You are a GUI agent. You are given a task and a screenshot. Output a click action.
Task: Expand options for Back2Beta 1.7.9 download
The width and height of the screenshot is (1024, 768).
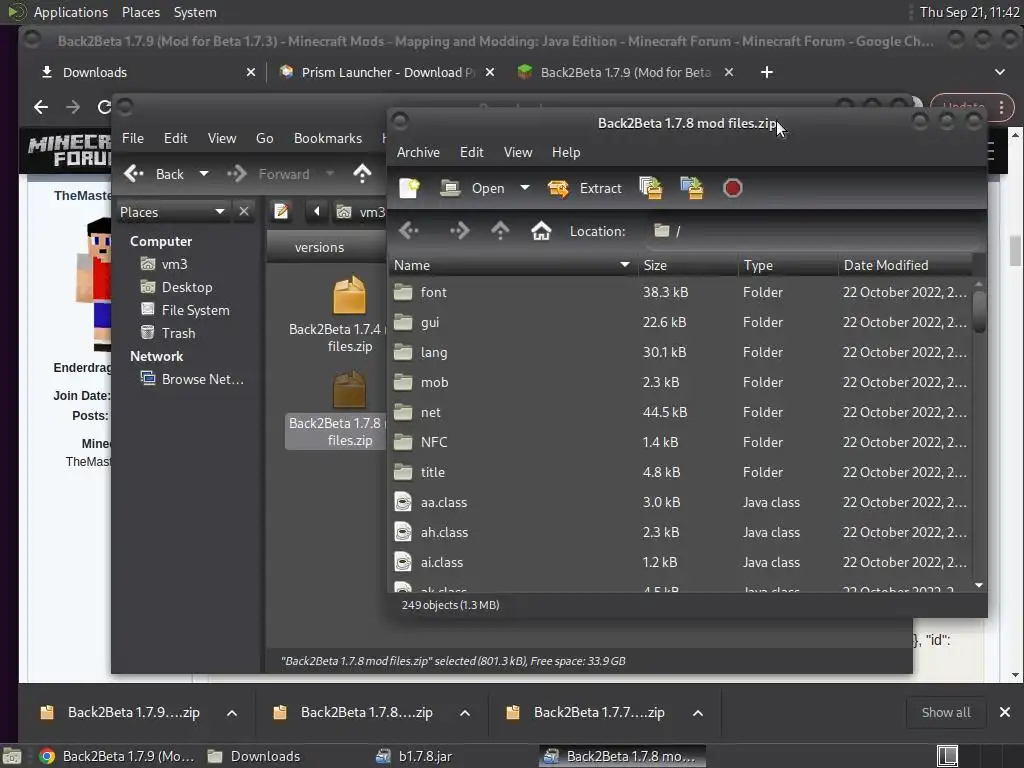tap(232, 712)
